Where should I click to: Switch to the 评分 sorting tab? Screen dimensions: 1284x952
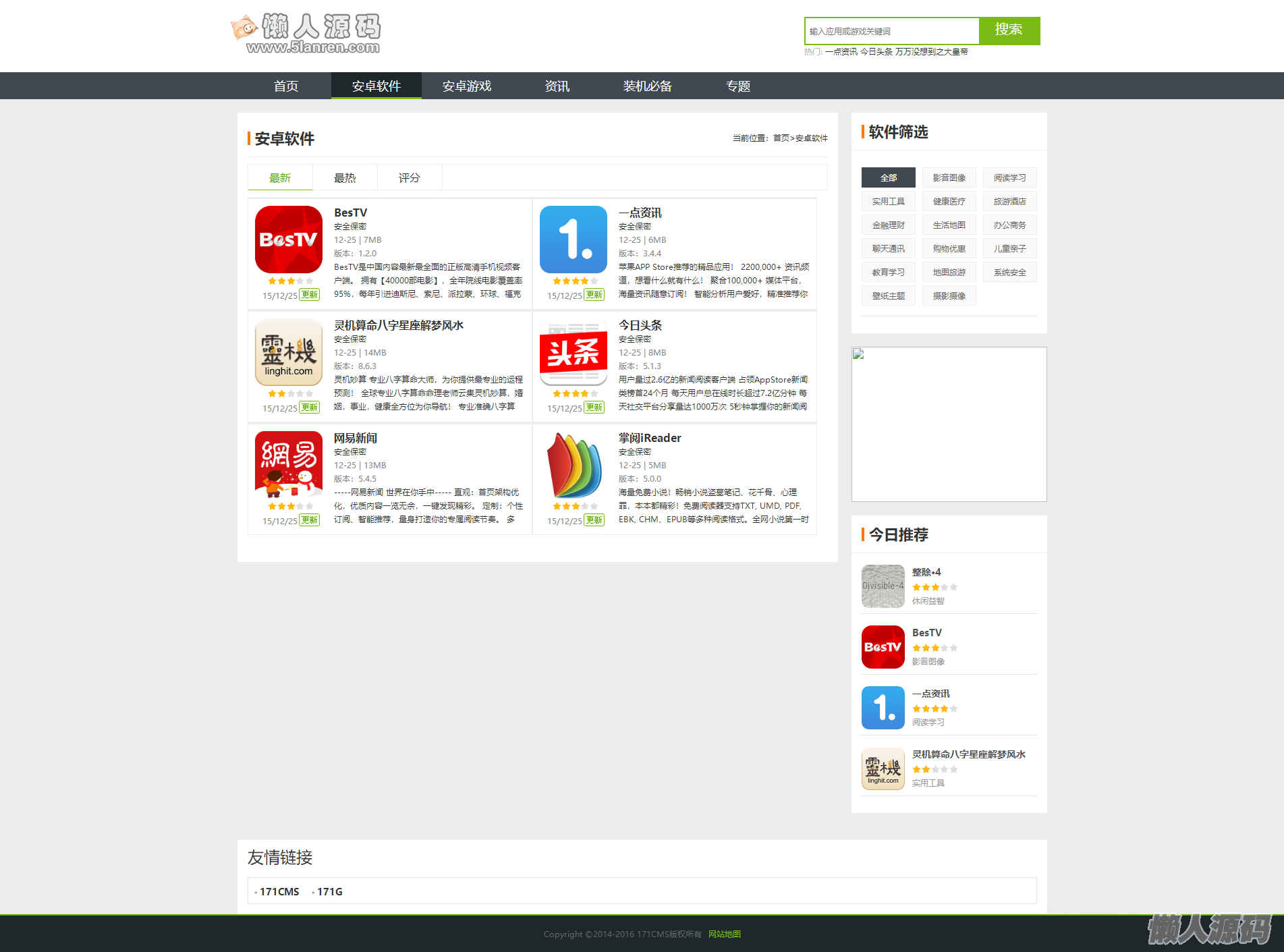tap(409, 177)
